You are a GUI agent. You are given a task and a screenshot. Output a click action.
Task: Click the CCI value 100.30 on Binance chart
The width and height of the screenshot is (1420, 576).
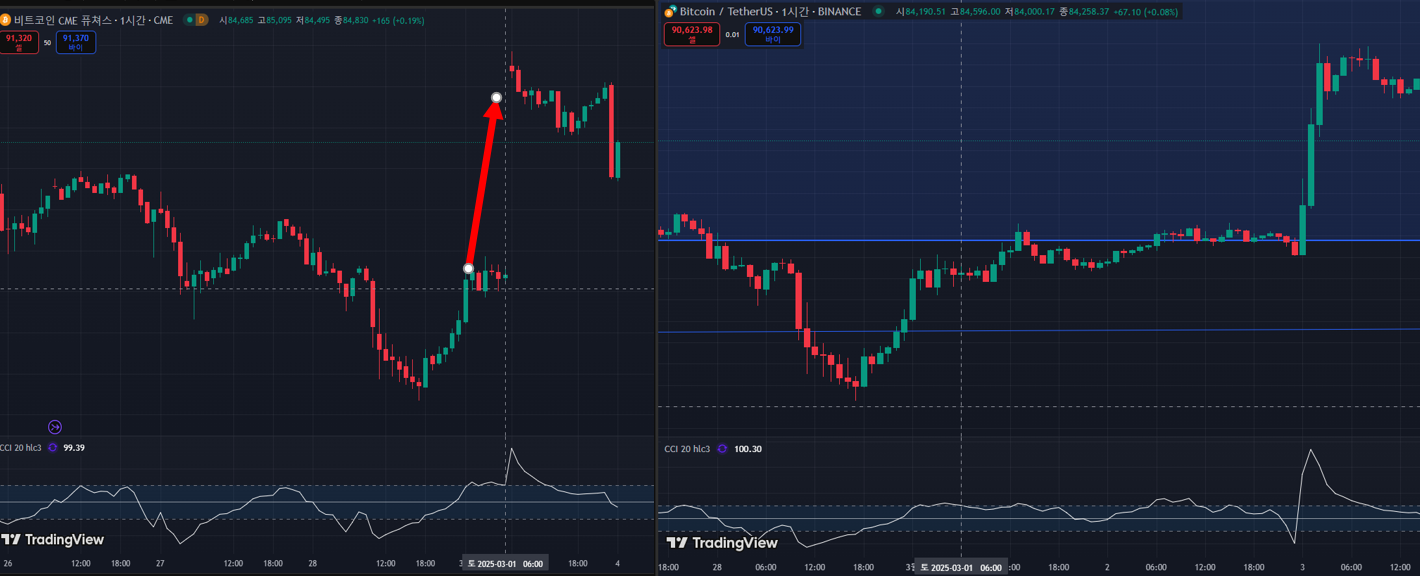(x=748, y=449)
